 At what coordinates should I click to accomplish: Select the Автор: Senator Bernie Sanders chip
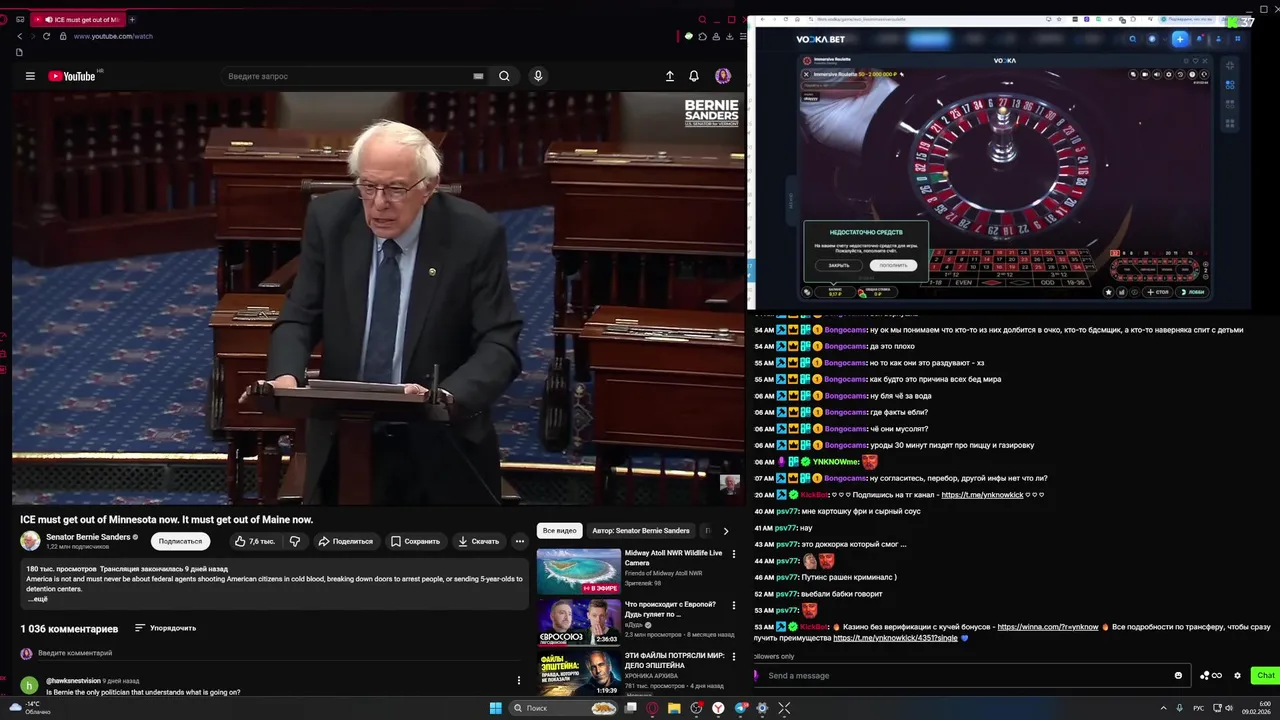(640, 531)
